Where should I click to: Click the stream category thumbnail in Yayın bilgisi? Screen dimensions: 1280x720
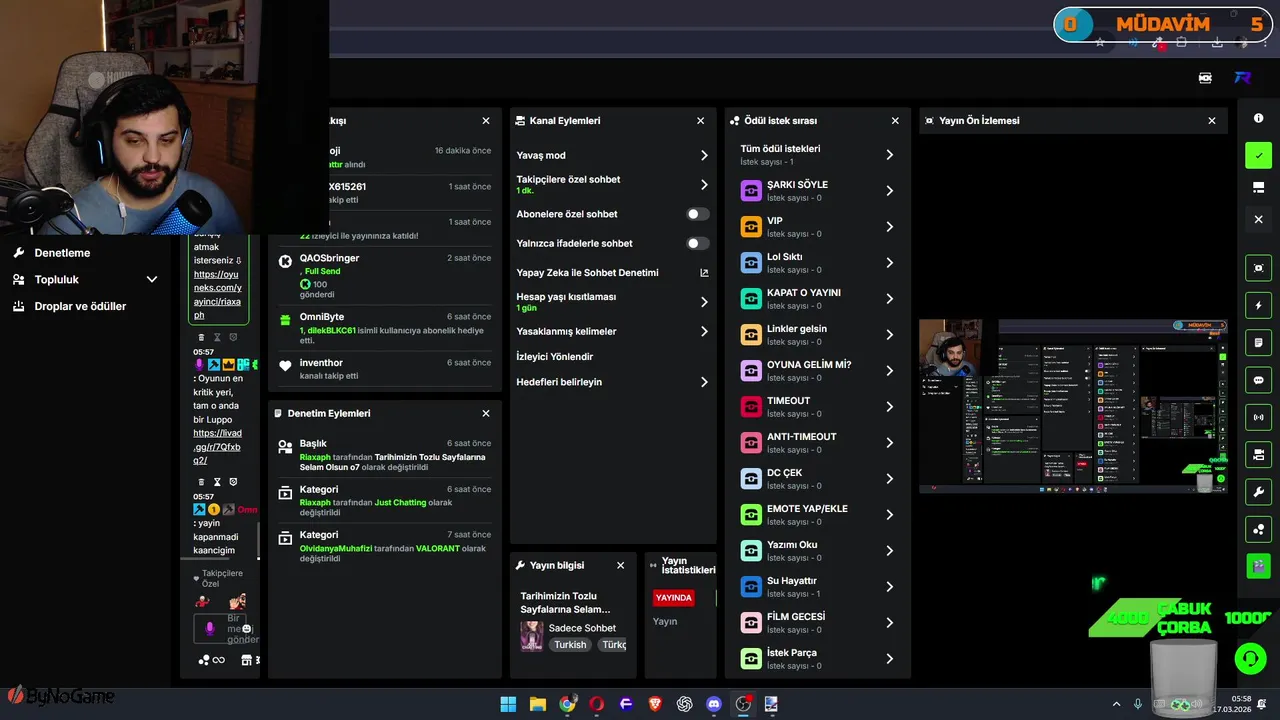coord(531,636)
